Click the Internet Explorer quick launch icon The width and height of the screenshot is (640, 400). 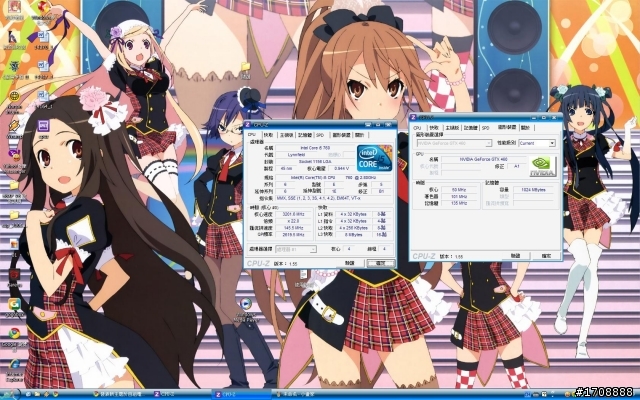click(28, 394)
